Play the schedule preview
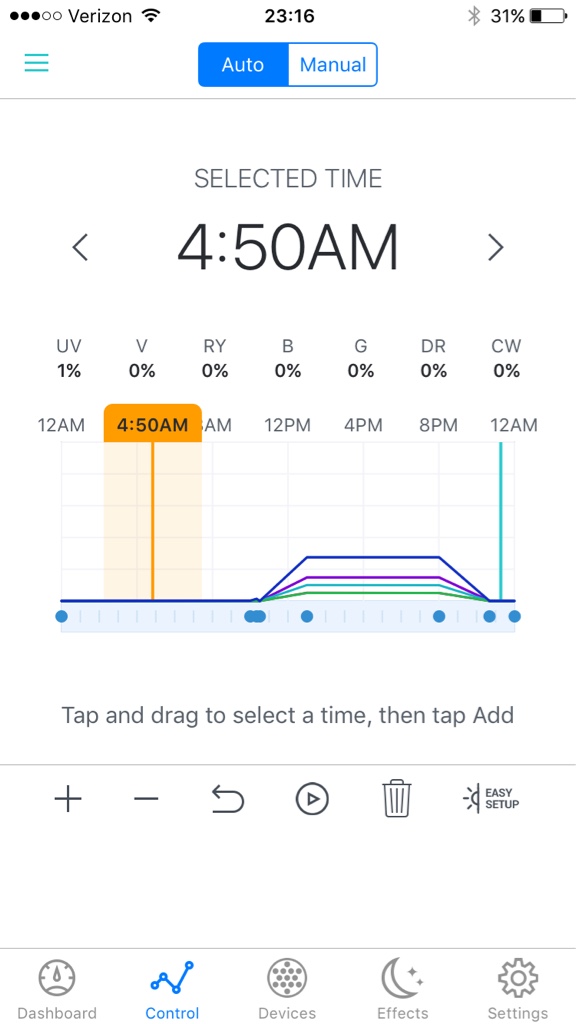 (312, 799)
